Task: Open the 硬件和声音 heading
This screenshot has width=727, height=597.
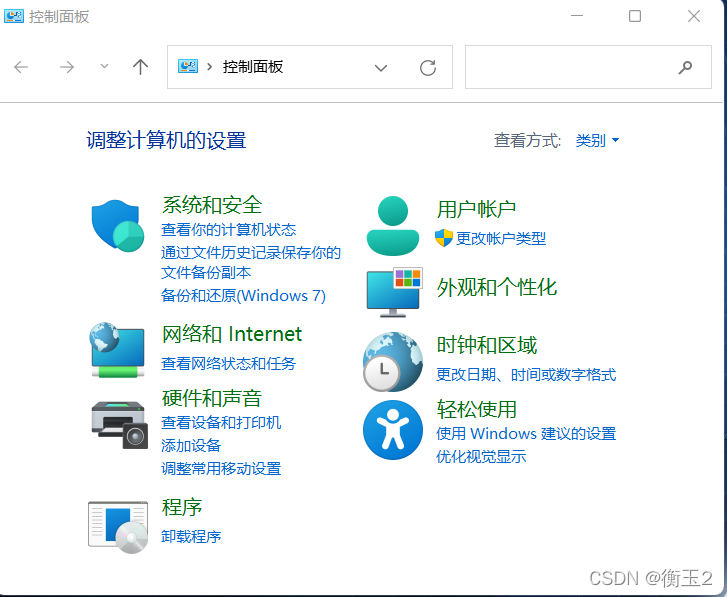Action: 212,398
